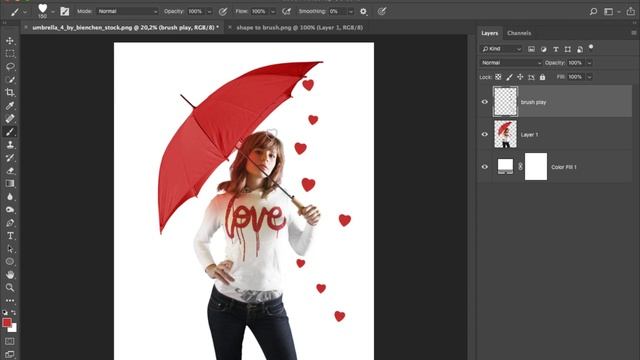Open the Brush Settings panel icon
This screenshot has height=360, width=640.
64,11
